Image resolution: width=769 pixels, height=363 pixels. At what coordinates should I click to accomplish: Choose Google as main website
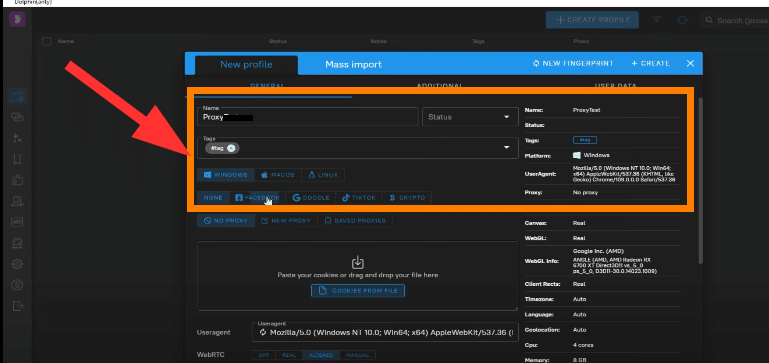311,198
